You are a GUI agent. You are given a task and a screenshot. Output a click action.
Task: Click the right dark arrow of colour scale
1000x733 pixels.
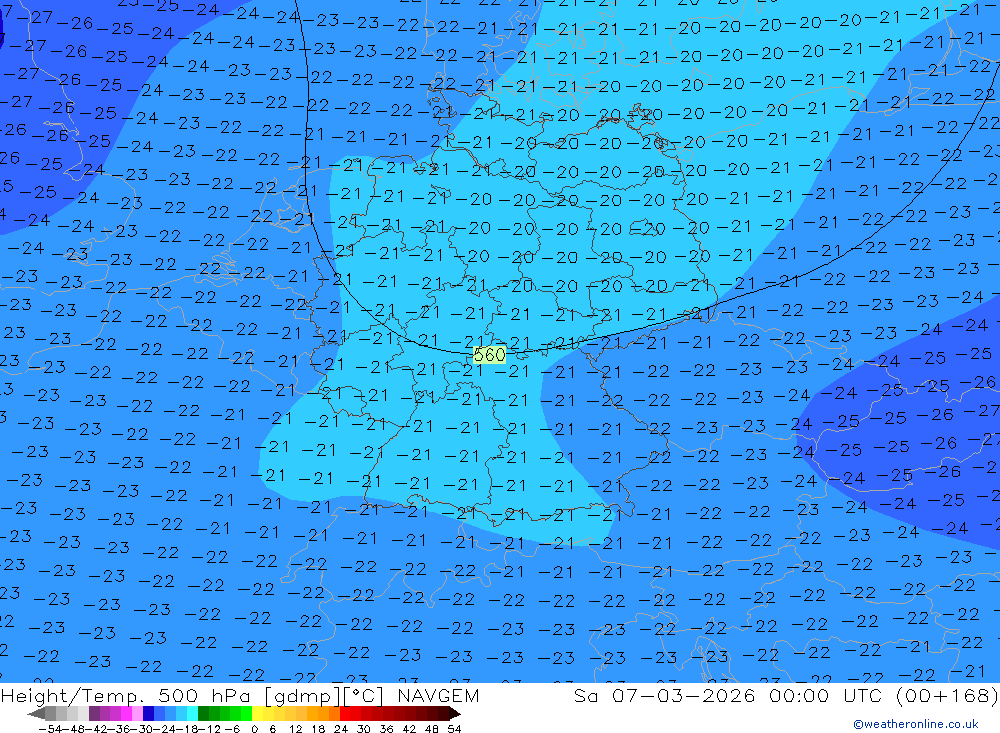click(x=455, y=713)
